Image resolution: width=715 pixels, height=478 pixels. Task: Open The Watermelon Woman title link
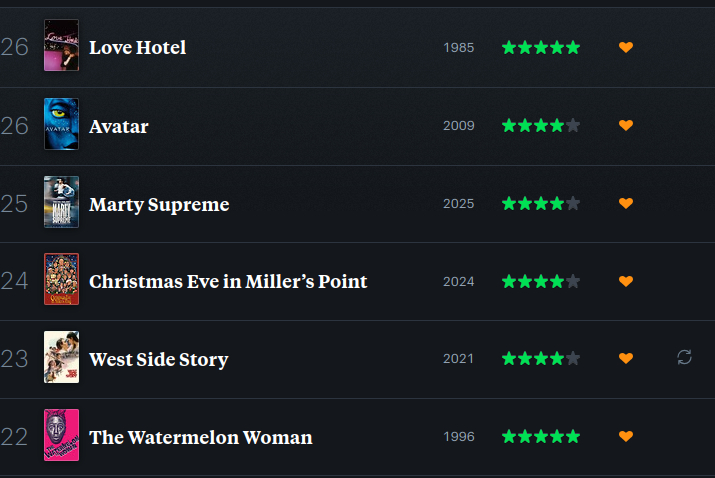point(200,437)
